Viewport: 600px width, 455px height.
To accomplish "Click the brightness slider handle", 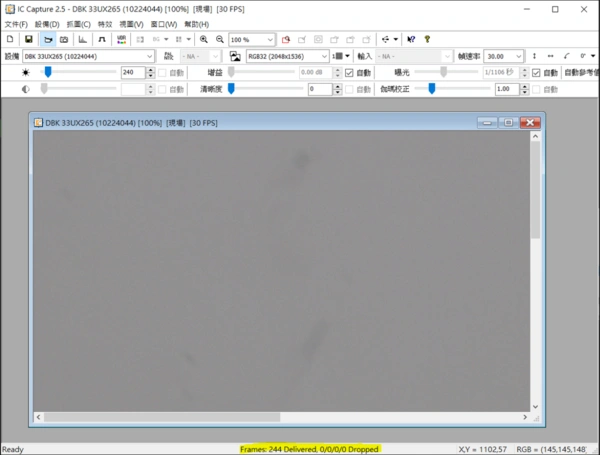I will (x=48, y=72).
